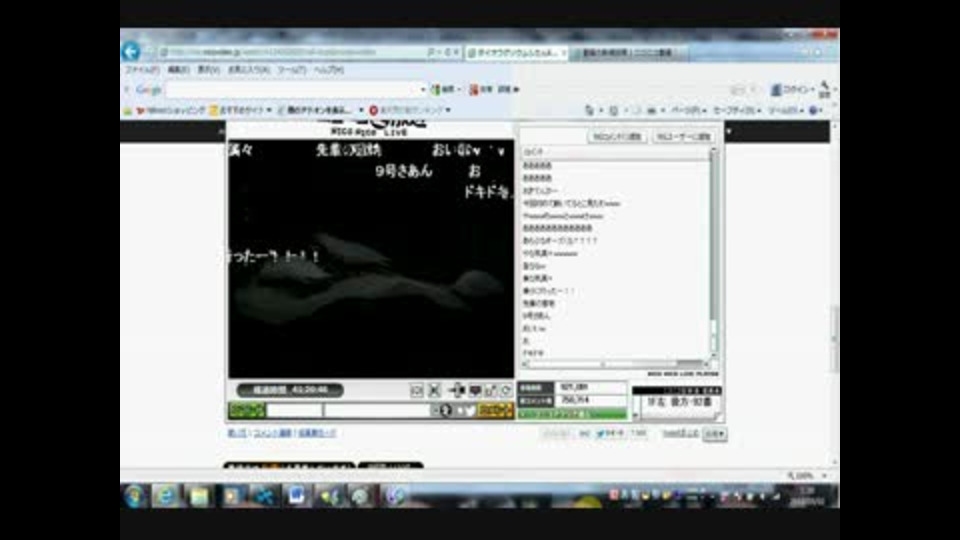Image resolution: width=960 pixels, height=540 pixels.
Task: Open the dropdown button at the right of the share row
Action: coord(714,433)
